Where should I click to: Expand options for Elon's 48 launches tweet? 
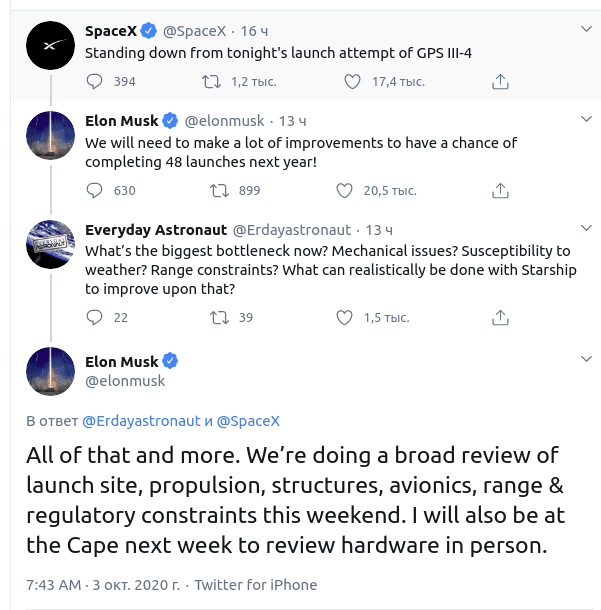(585, 119)
